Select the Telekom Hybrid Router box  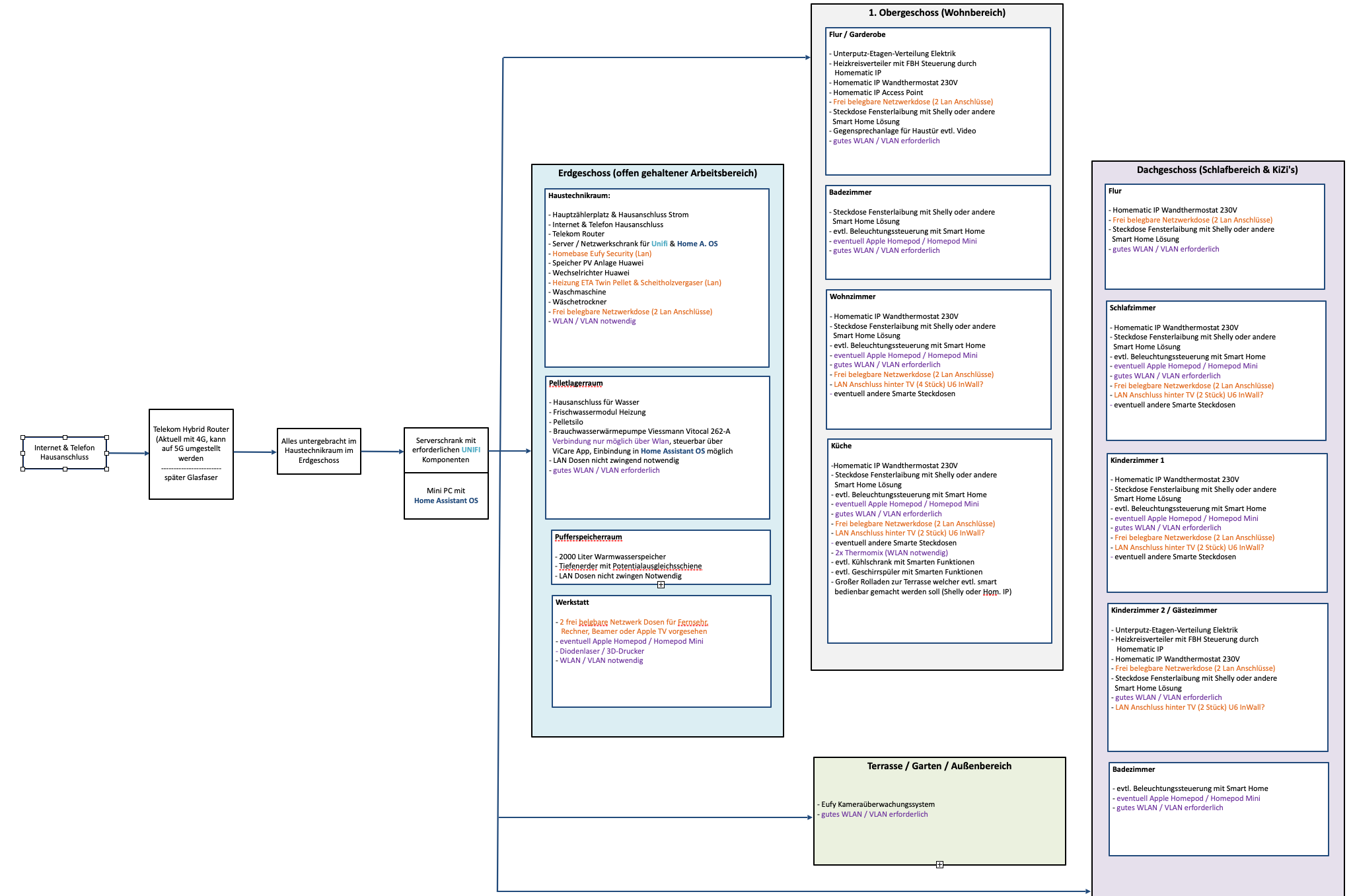coord(191,454)
